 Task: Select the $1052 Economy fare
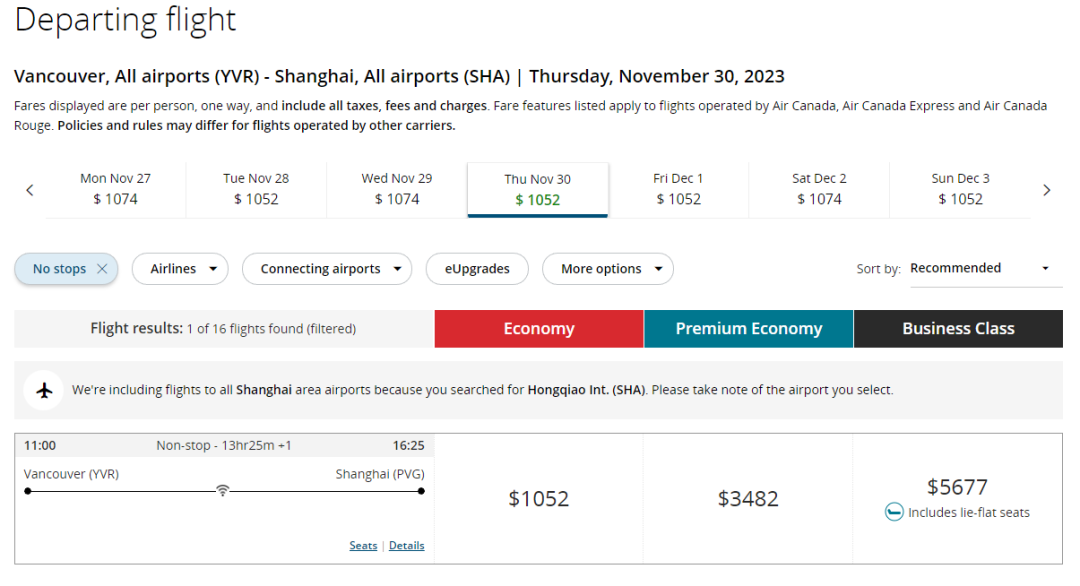539,499
